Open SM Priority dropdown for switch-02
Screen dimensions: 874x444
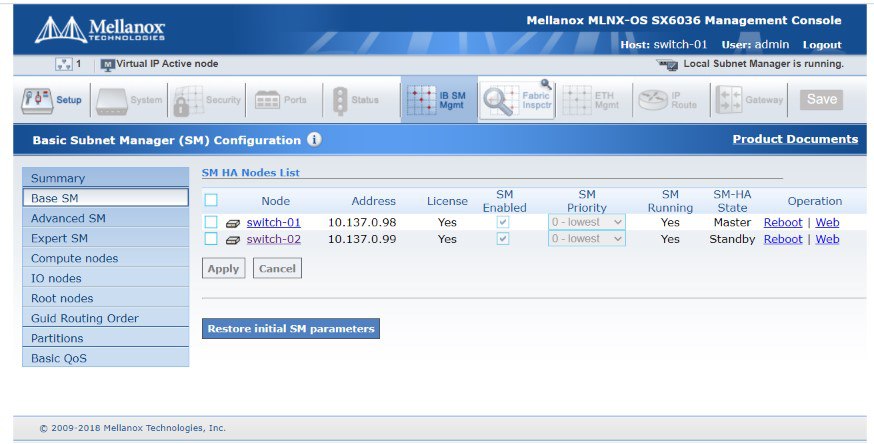pyautogui.click(x=586, y=239)
